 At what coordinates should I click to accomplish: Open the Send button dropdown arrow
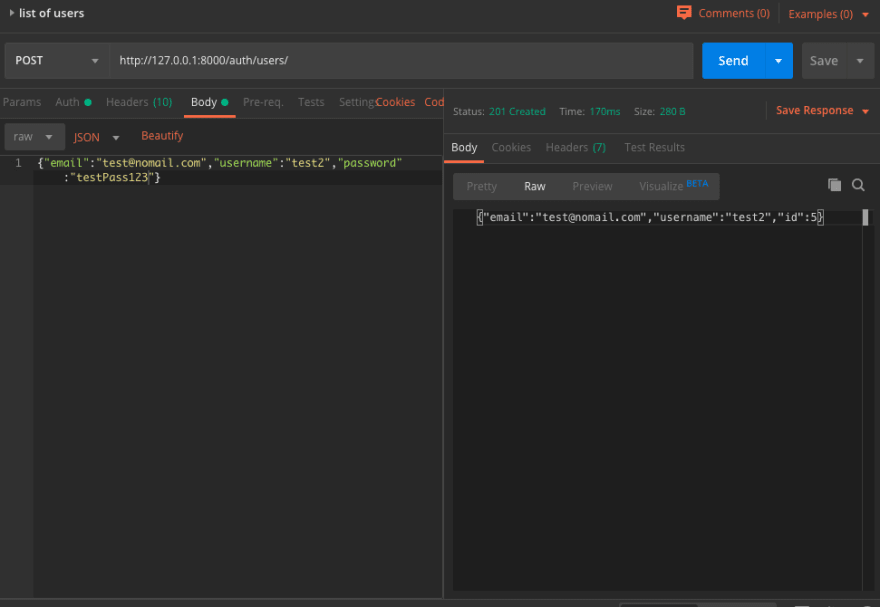point(778,61)
